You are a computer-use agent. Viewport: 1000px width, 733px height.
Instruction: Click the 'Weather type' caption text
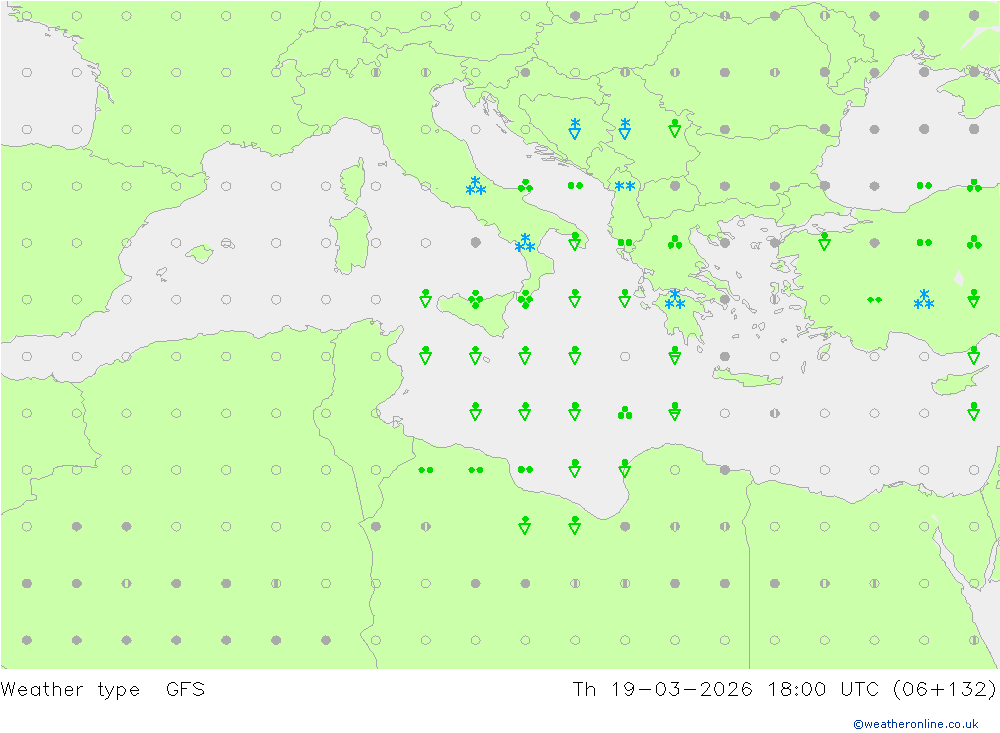point(70,689)
